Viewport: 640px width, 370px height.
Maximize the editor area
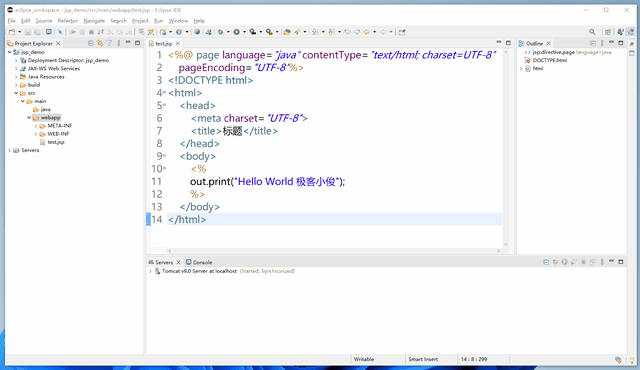click(x=508, y=43)
